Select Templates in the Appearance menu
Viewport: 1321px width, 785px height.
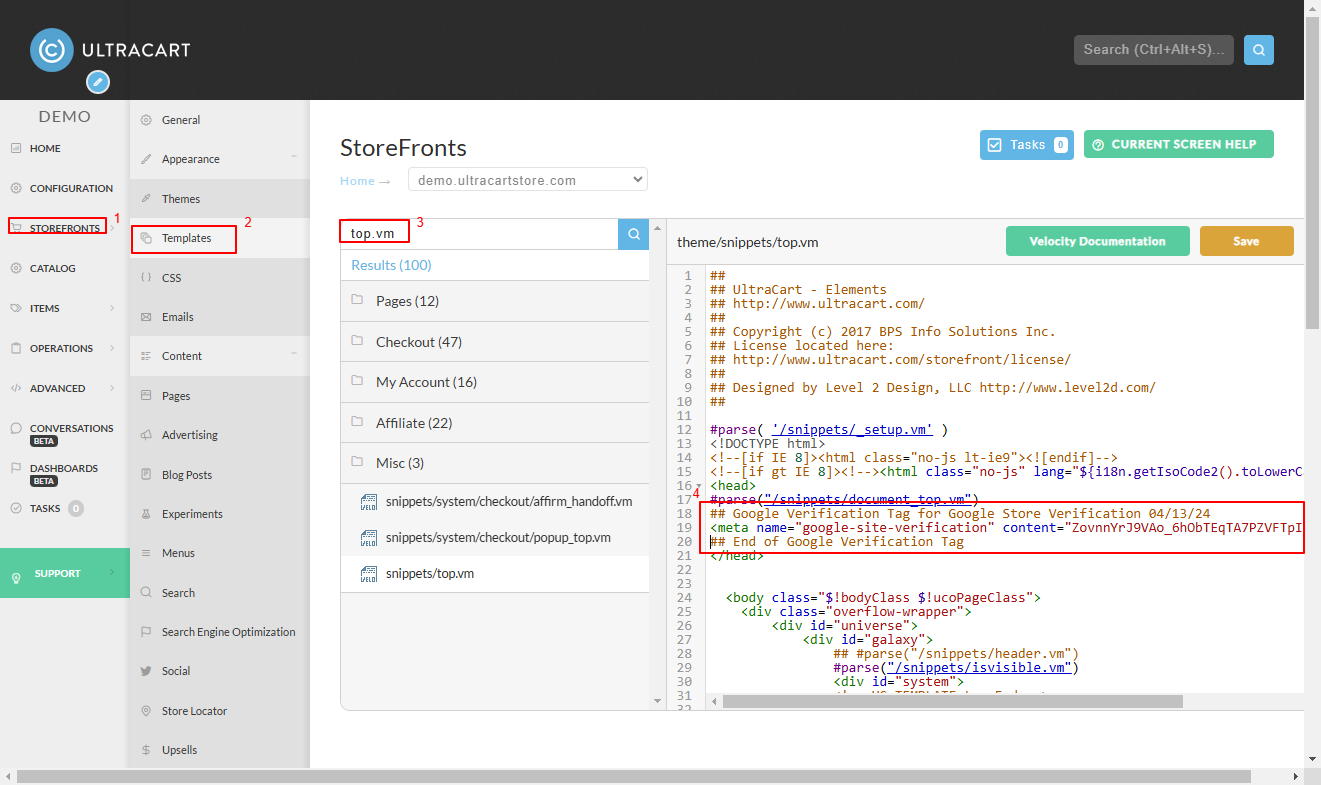tap(186, 238)
